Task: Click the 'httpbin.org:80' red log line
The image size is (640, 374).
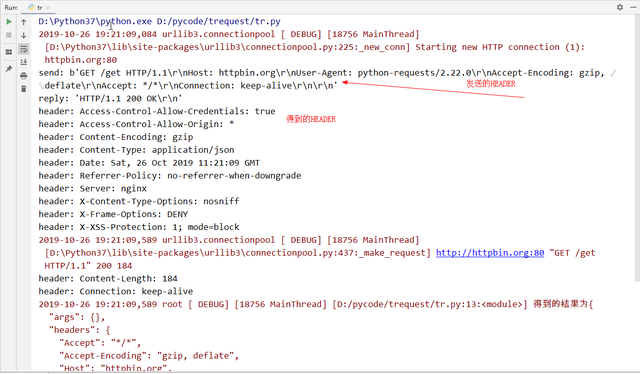Action: [x=81, y=60]
